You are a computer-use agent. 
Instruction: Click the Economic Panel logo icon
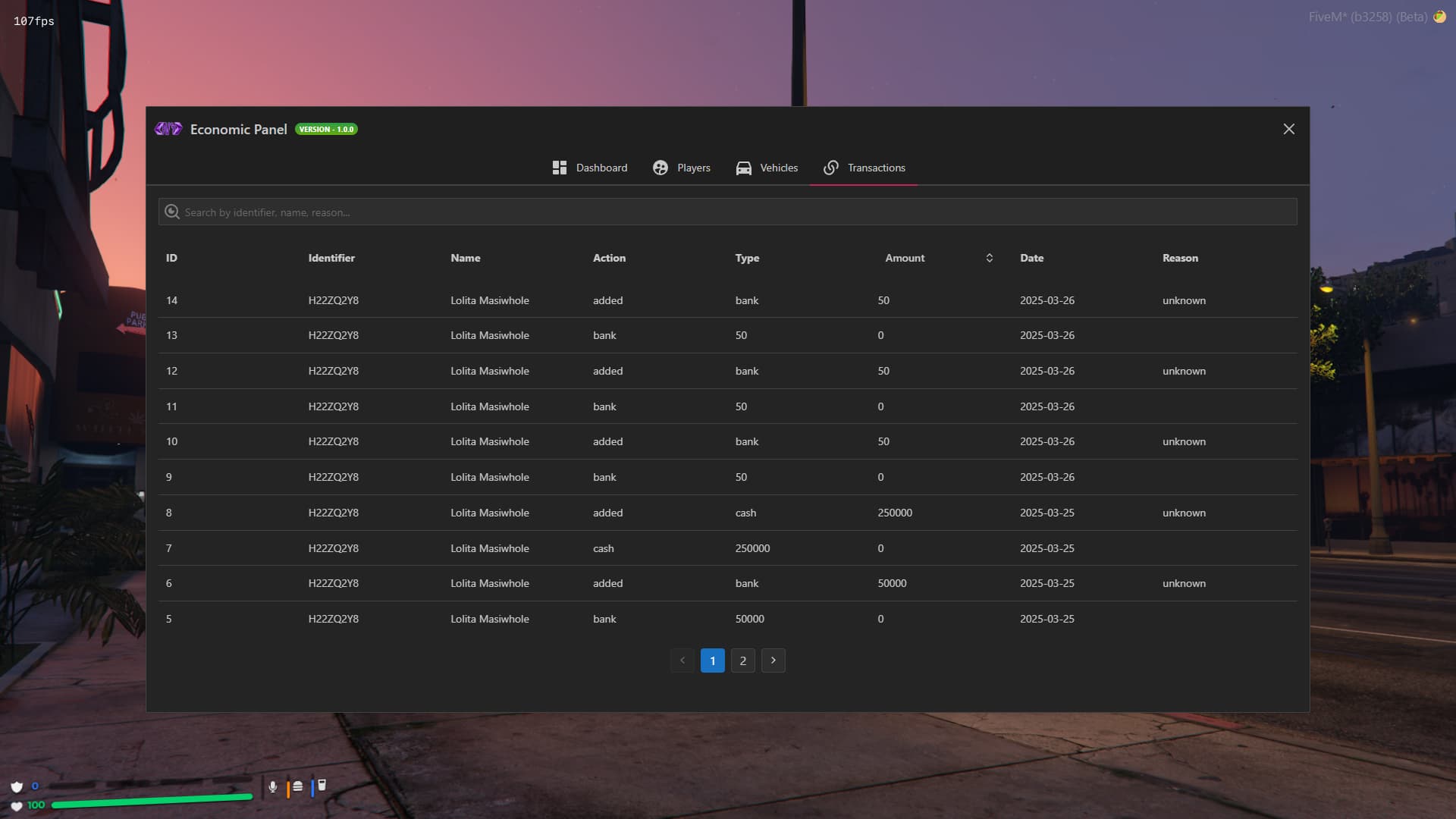pyautogui.click(x=168, y=129)
